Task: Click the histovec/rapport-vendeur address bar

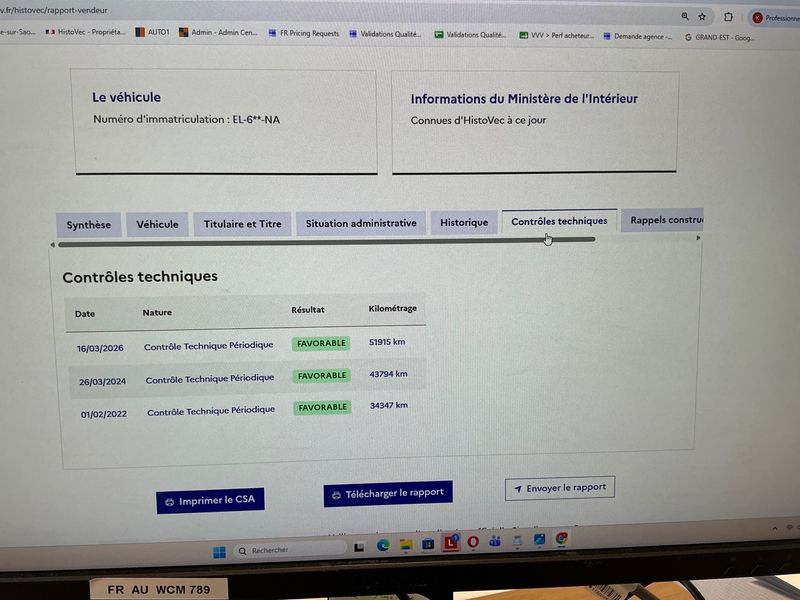Action: pos(54,10)
